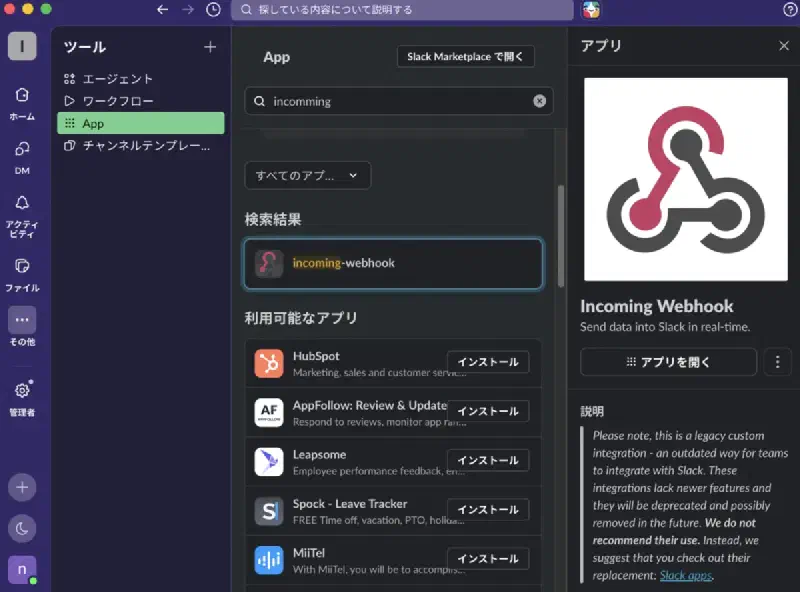Install Leapsome app
This screenshot has width=800, height=592.
(x=488, y=460)
